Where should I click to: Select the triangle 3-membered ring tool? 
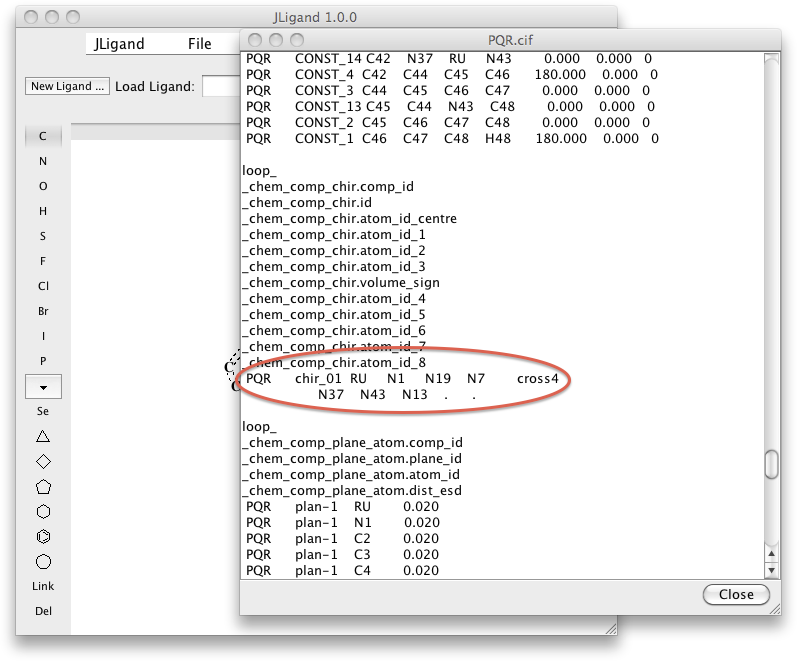[43, 436]
